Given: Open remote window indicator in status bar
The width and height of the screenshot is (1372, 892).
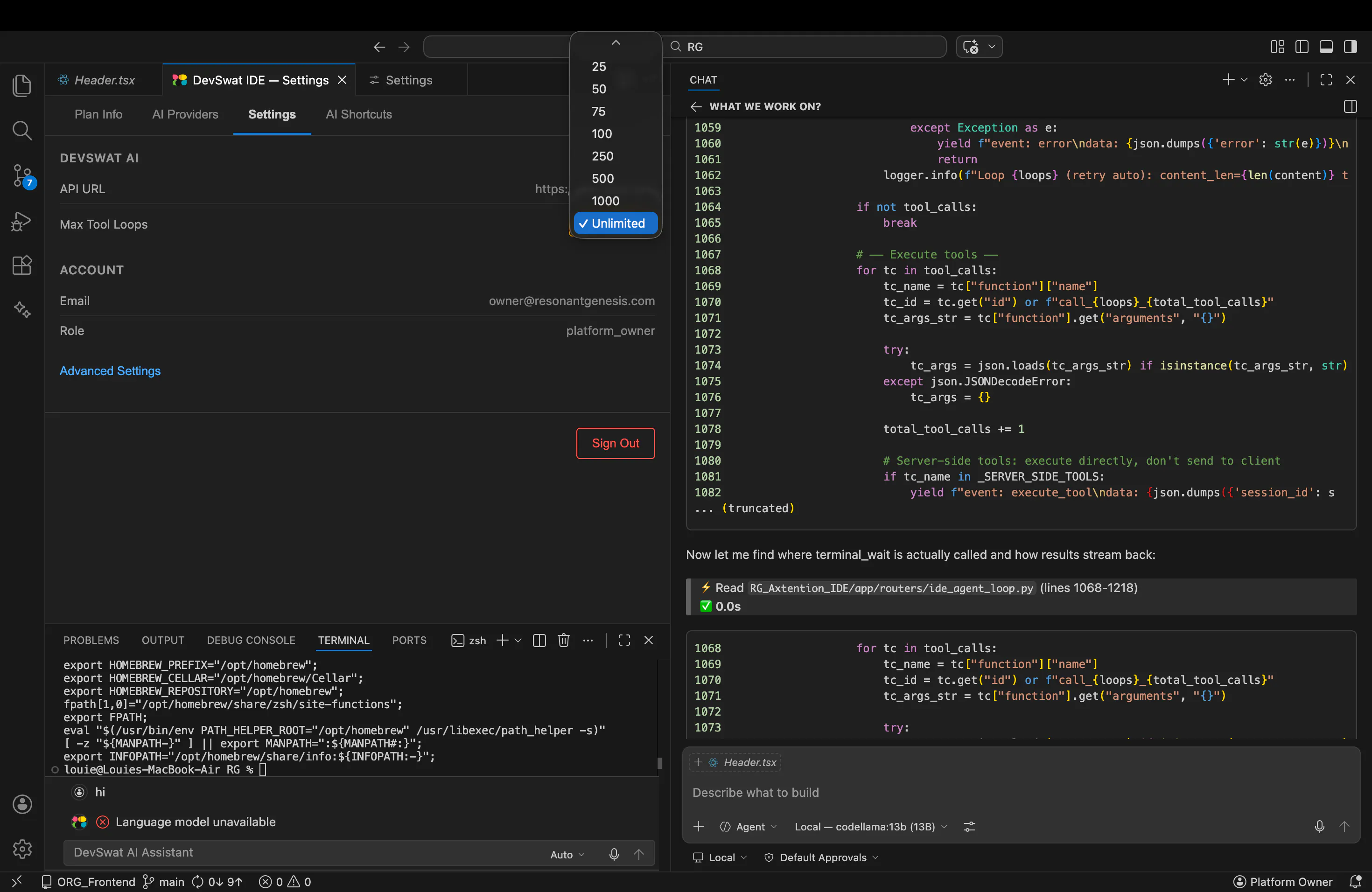Looking at the screenshot, I should (x=17, y=882).
